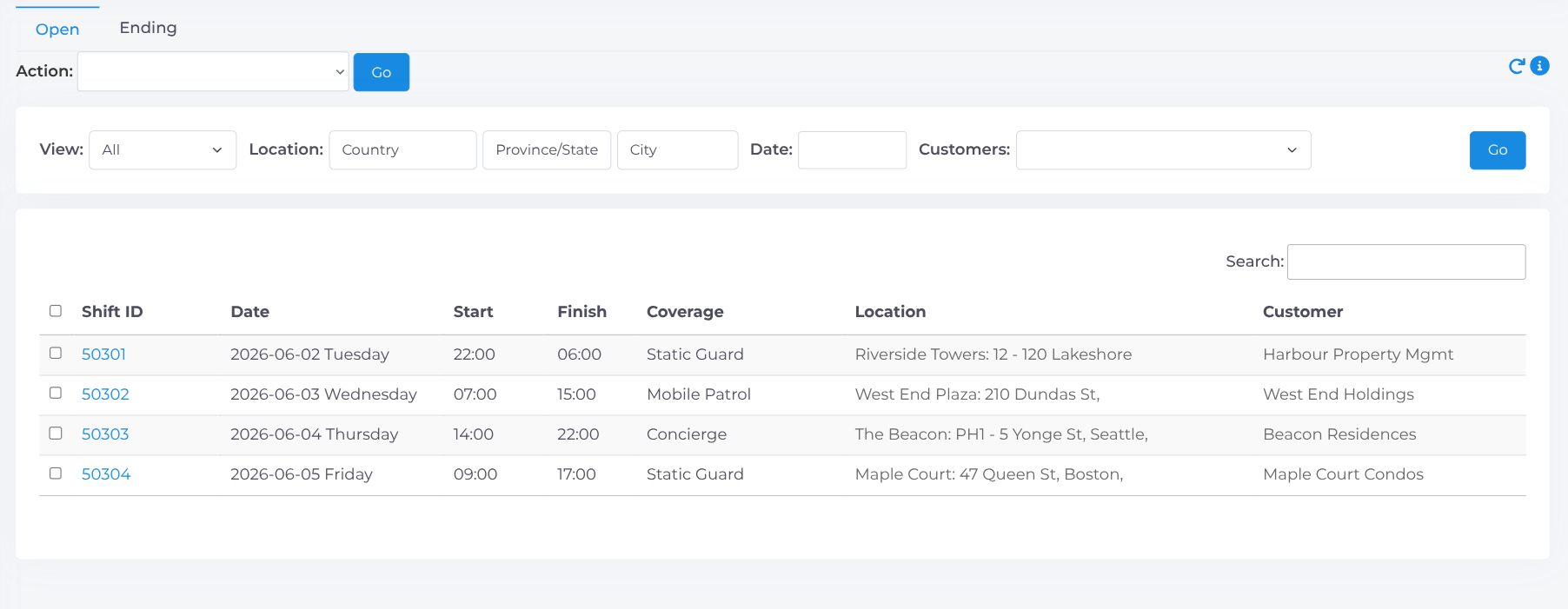
Task: Click Go button next to Action
Action: (x=381, y=72)
